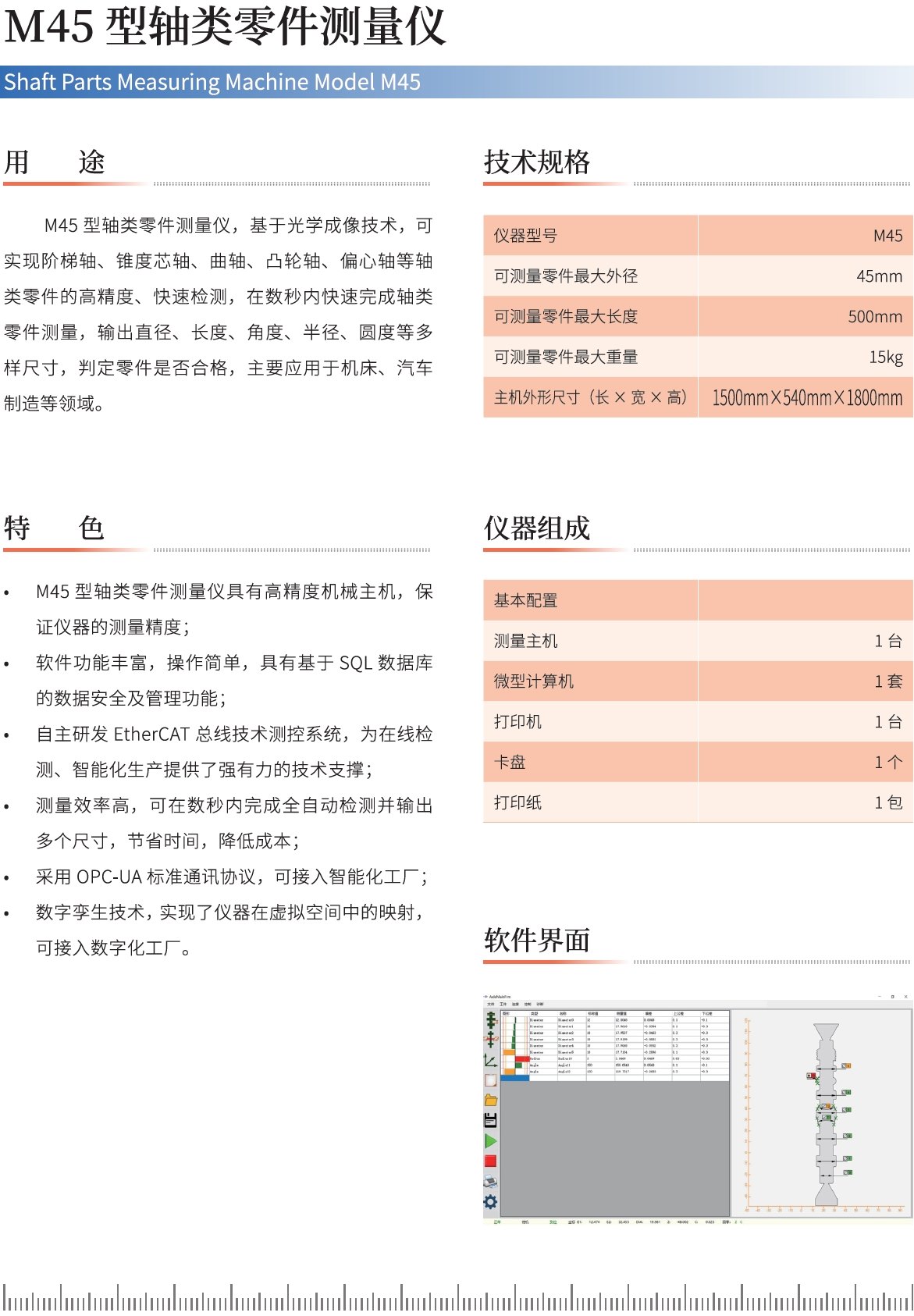Viewport: 914px width, 1316px height.
Task: Open the yellow folder icon in sidebar
Action: pos(490,1100)
